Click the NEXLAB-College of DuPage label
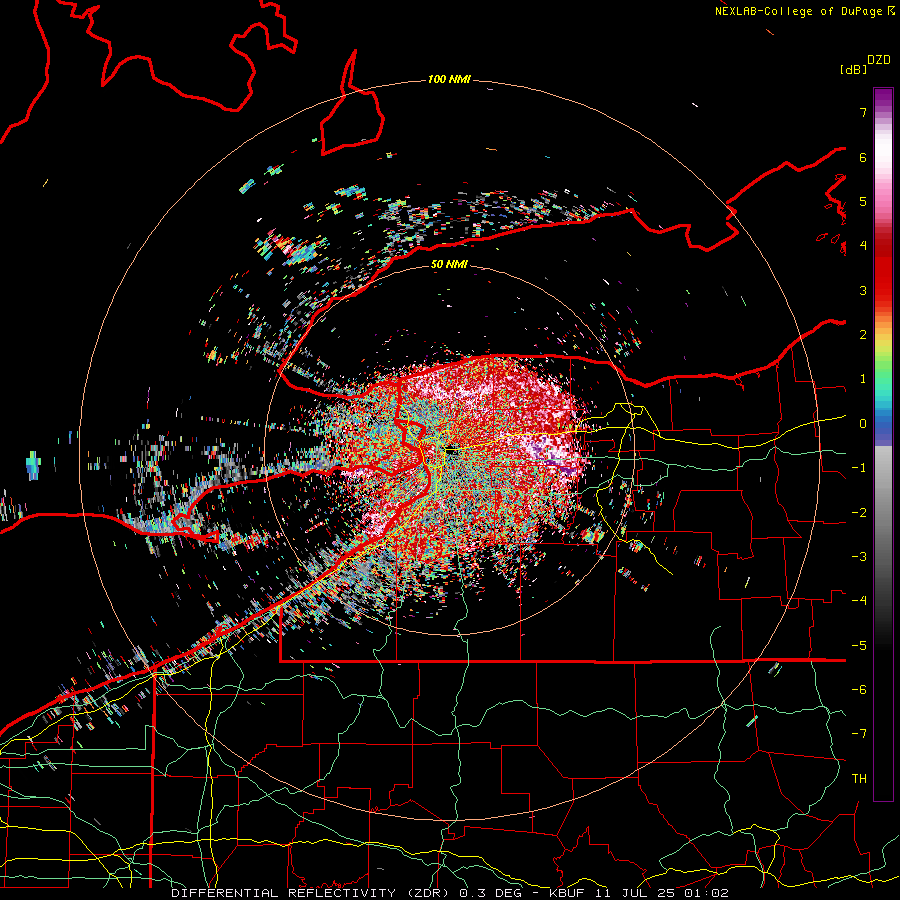This screenshot has width=900, height=900. click(804, 11)
